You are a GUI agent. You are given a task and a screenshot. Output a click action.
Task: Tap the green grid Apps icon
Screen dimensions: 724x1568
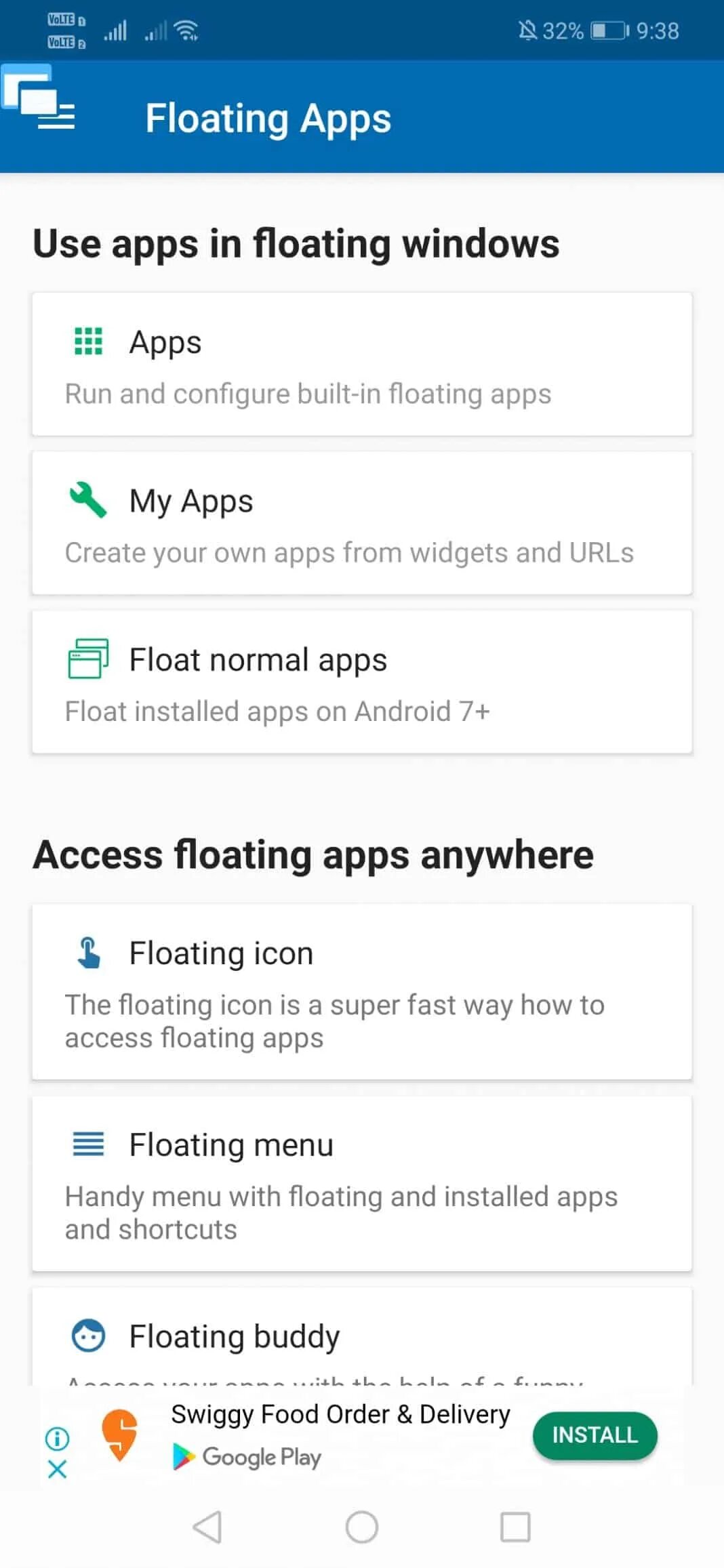point(88,341)
